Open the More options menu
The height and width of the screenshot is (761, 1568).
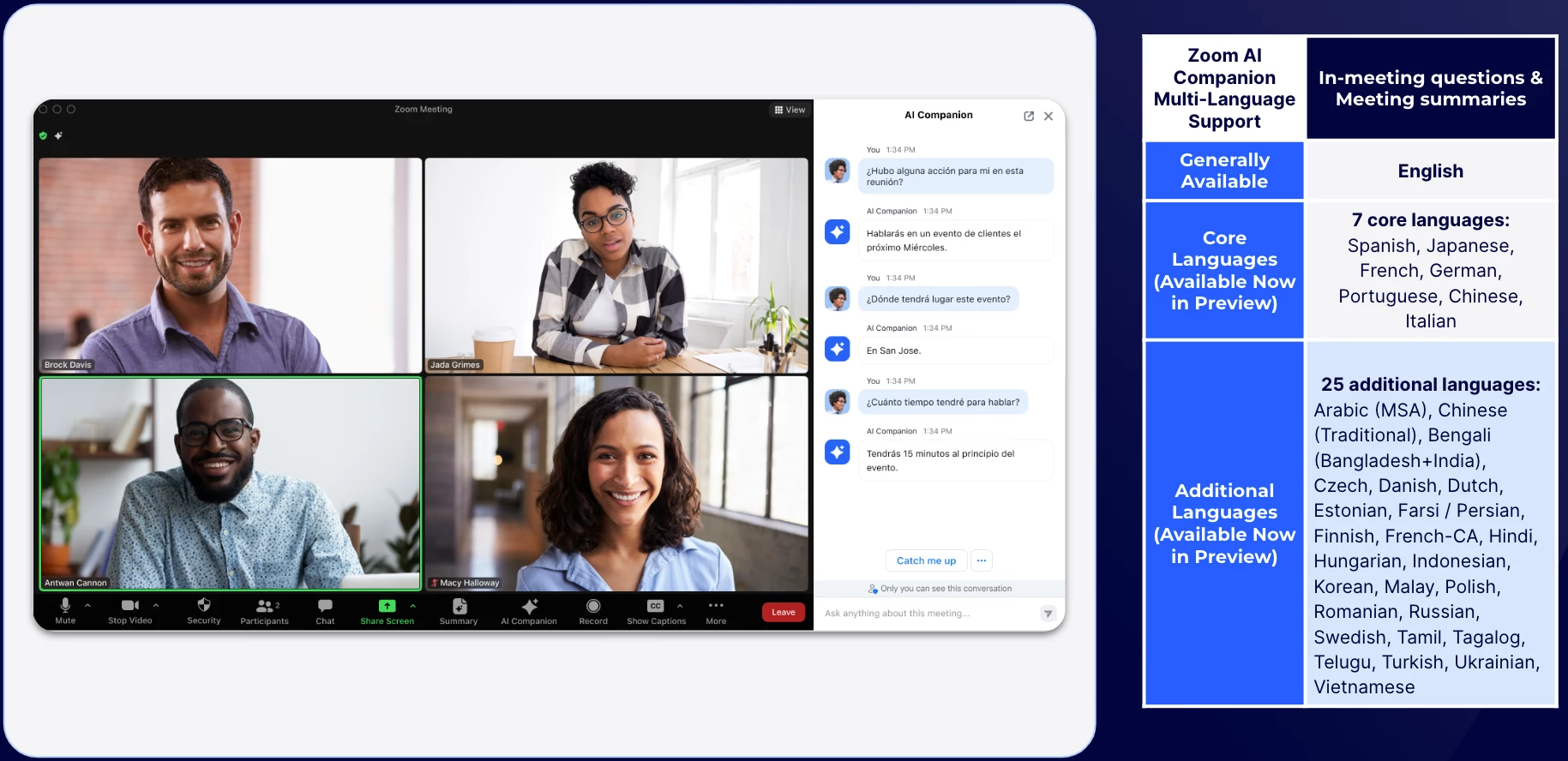click(x=716, y=611)
